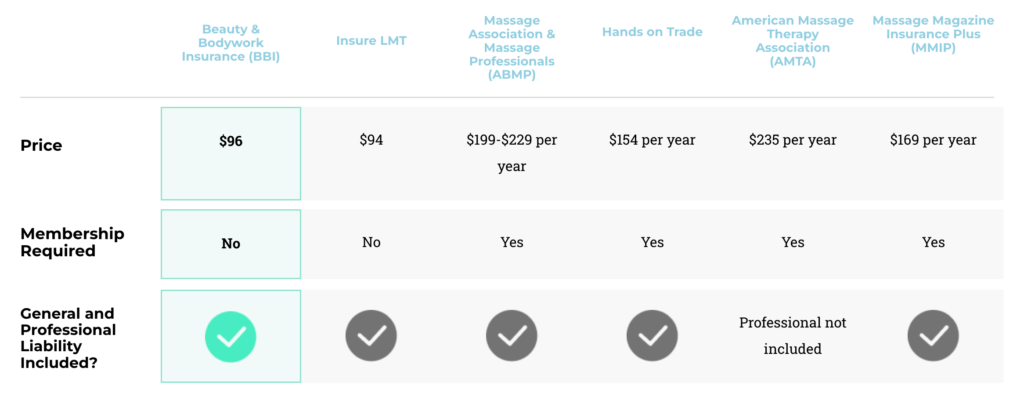Click the gray checkmark in MMIP column
The image size is (1024, 393).
tap(933, 336)
